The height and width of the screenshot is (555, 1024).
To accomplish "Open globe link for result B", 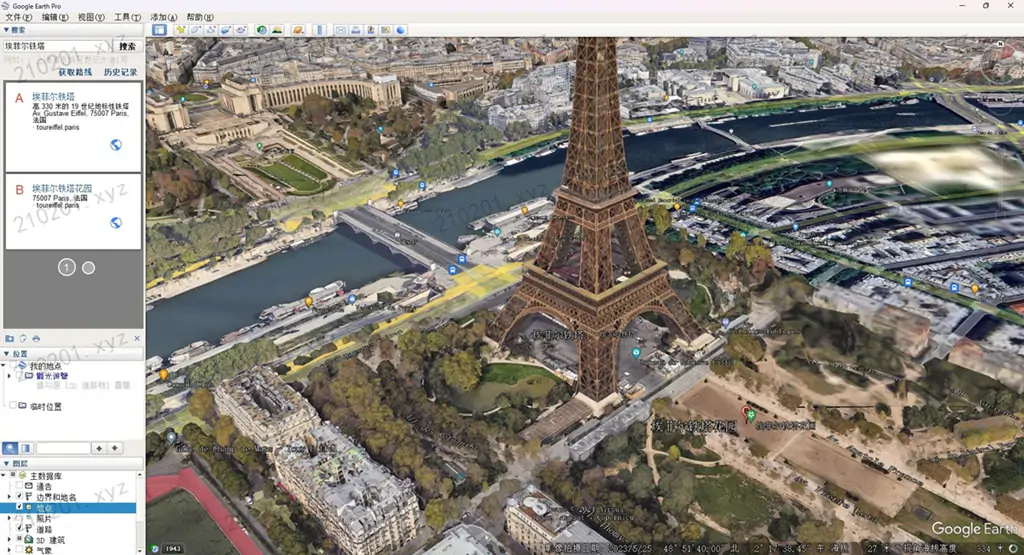I will click(116, 223).
